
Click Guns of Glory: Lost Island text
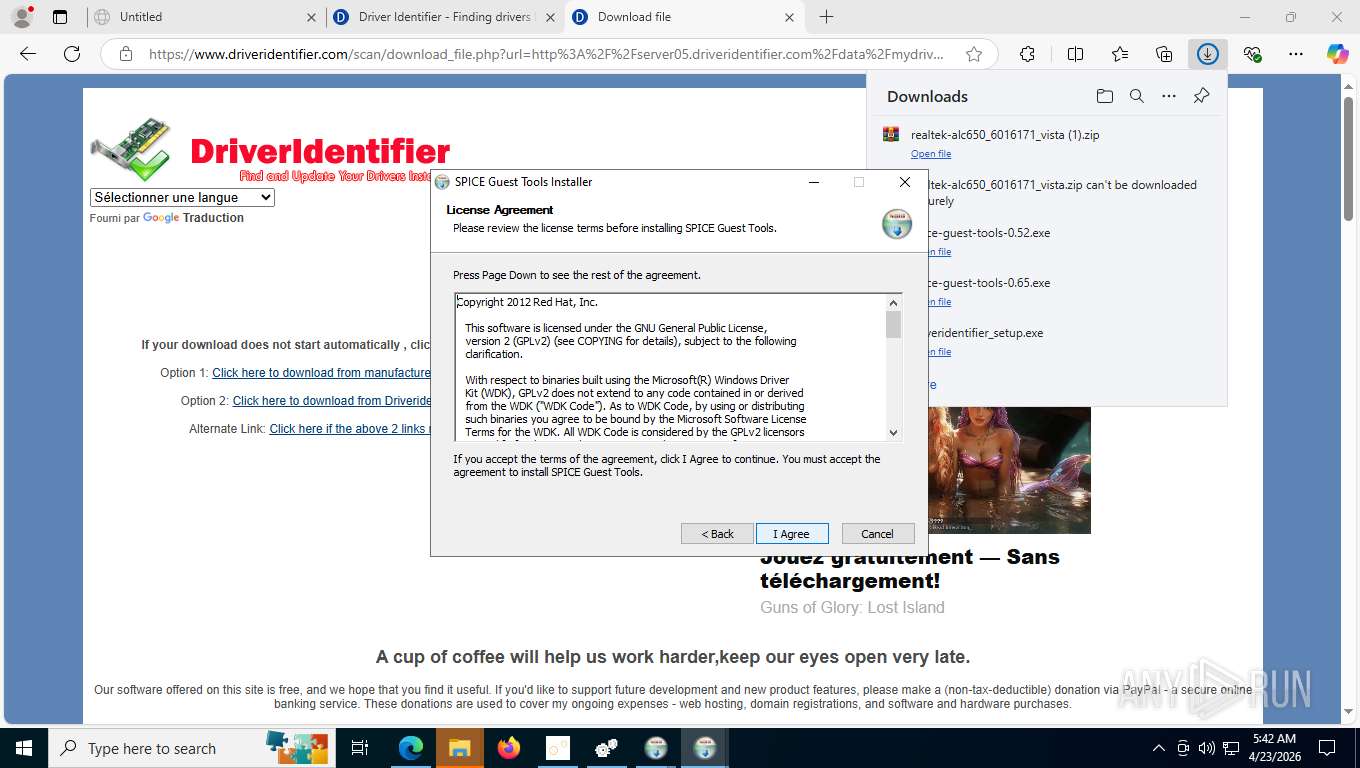[852, 607]
